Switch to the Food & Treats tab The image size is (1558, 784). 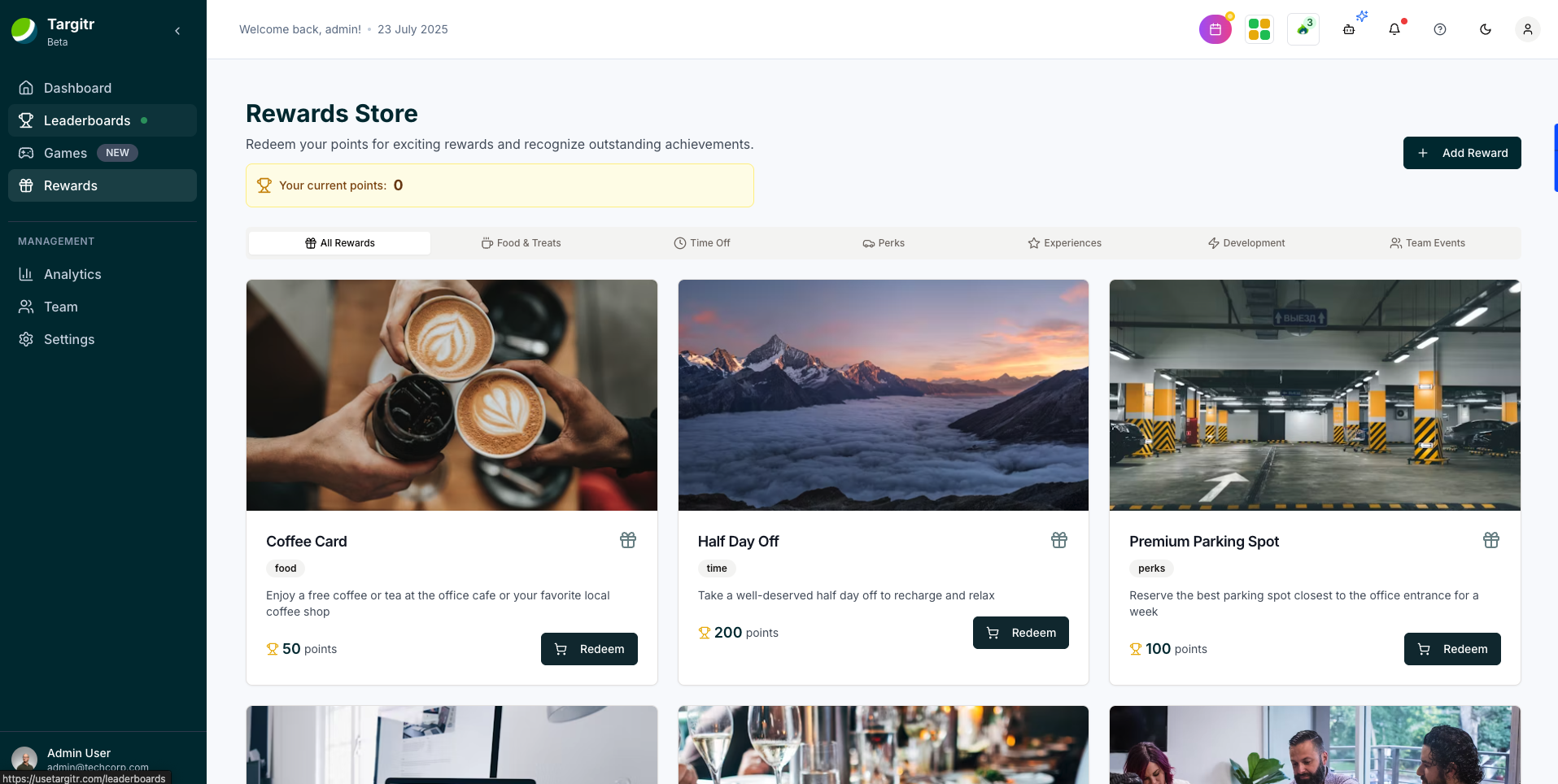coord(521,243)
